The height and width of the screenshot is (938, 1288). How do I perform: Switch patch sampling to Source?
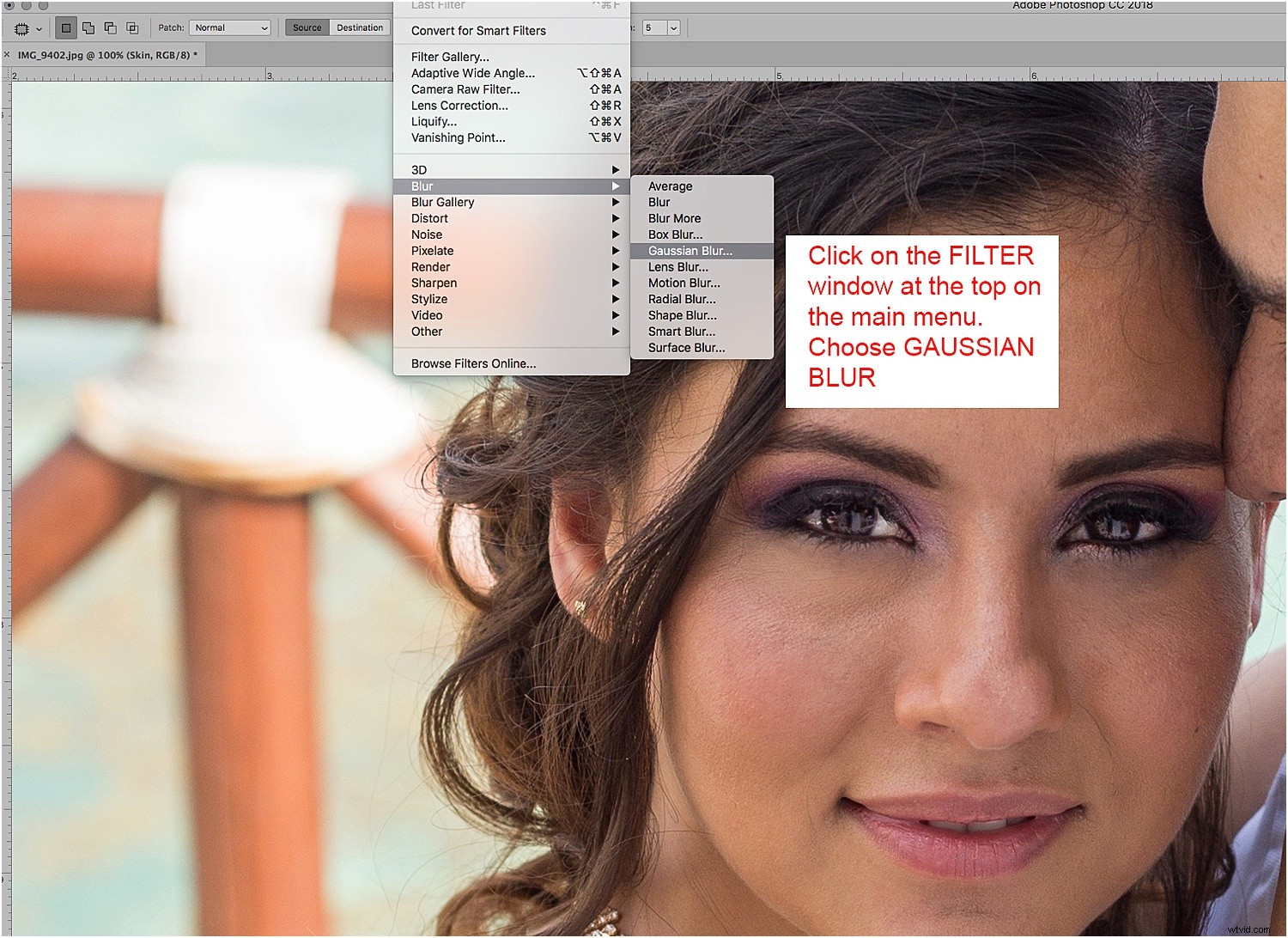(307, 27)
